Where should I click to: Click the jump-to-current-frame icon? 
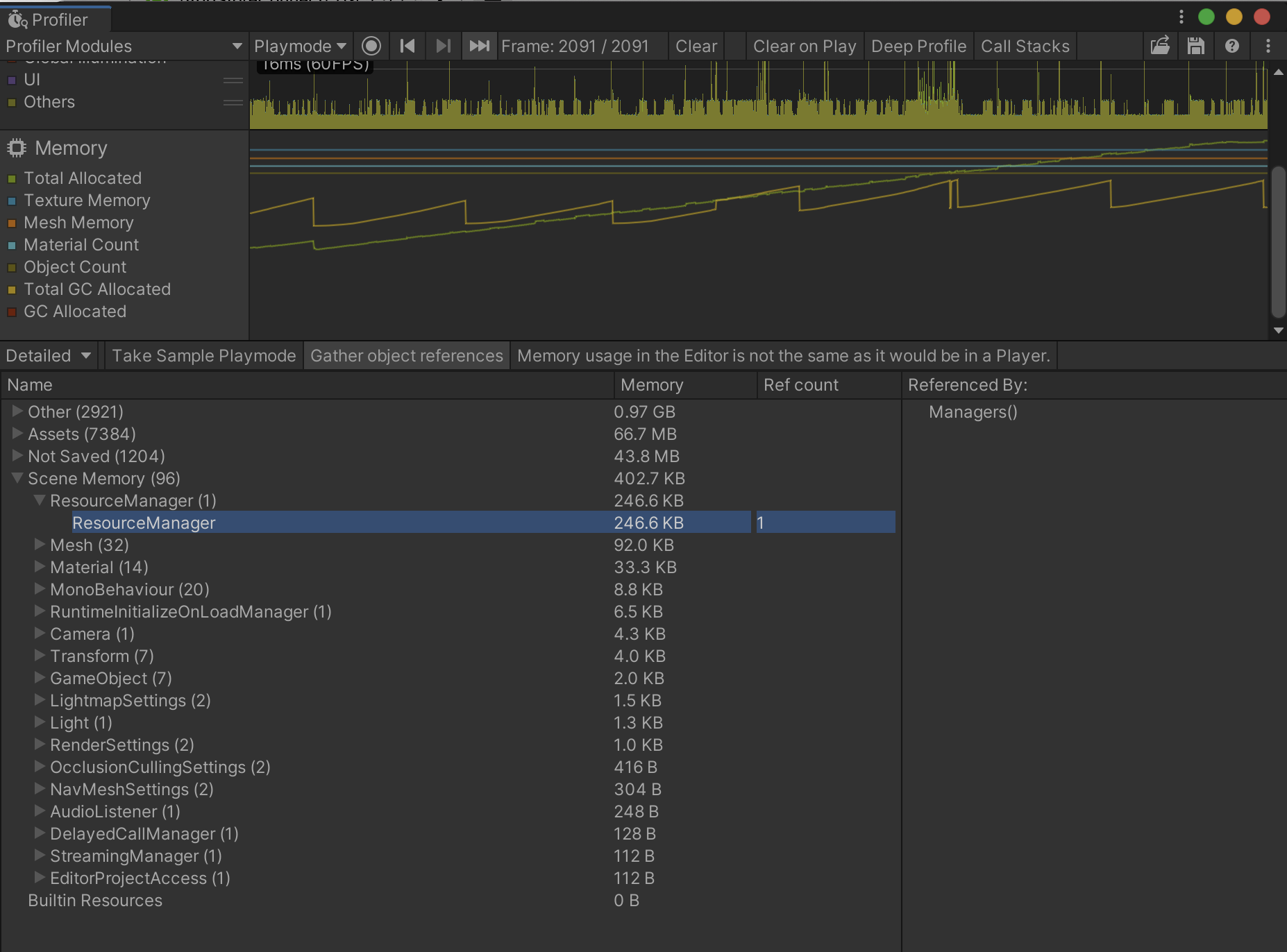[479, 46]
